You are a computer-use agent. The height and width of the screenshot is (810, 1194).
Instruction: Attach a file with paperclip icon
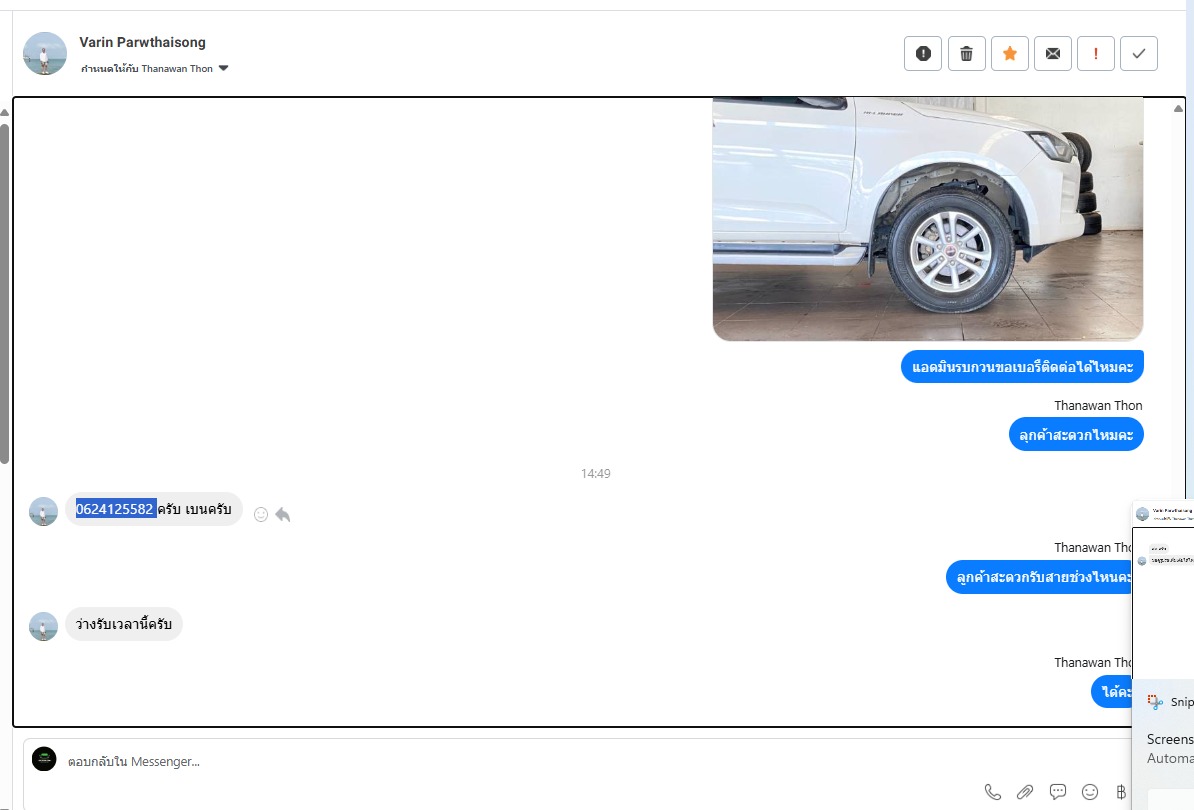(1025, 792)
